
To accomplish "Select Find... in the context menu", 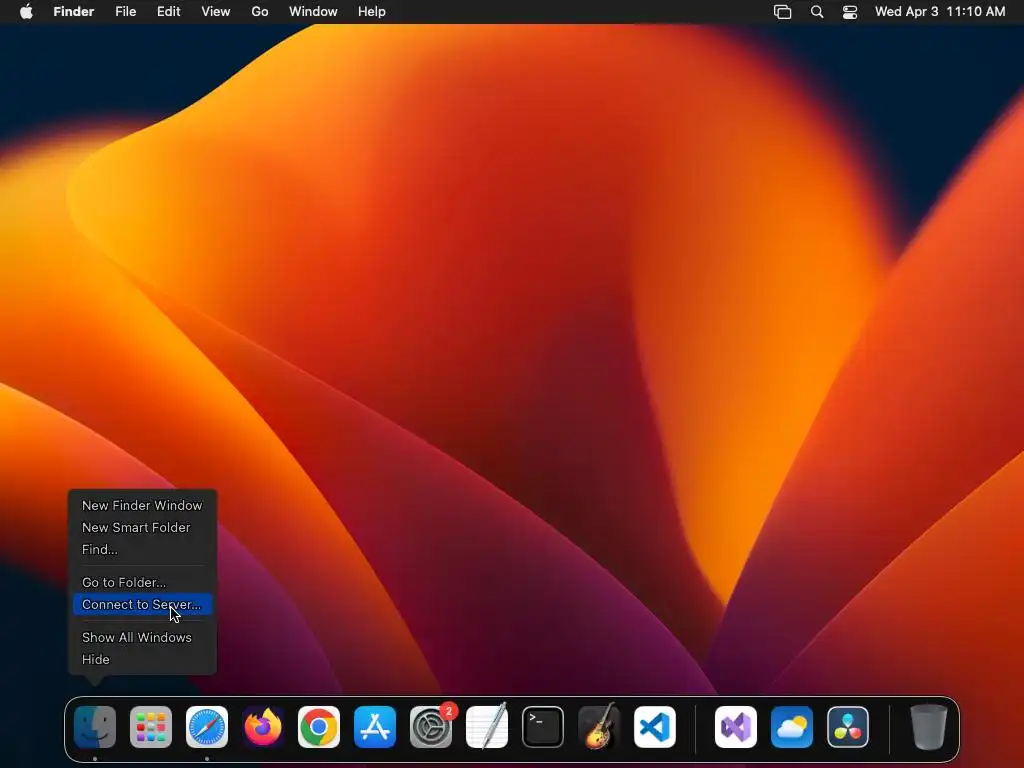I will [142, 550].
